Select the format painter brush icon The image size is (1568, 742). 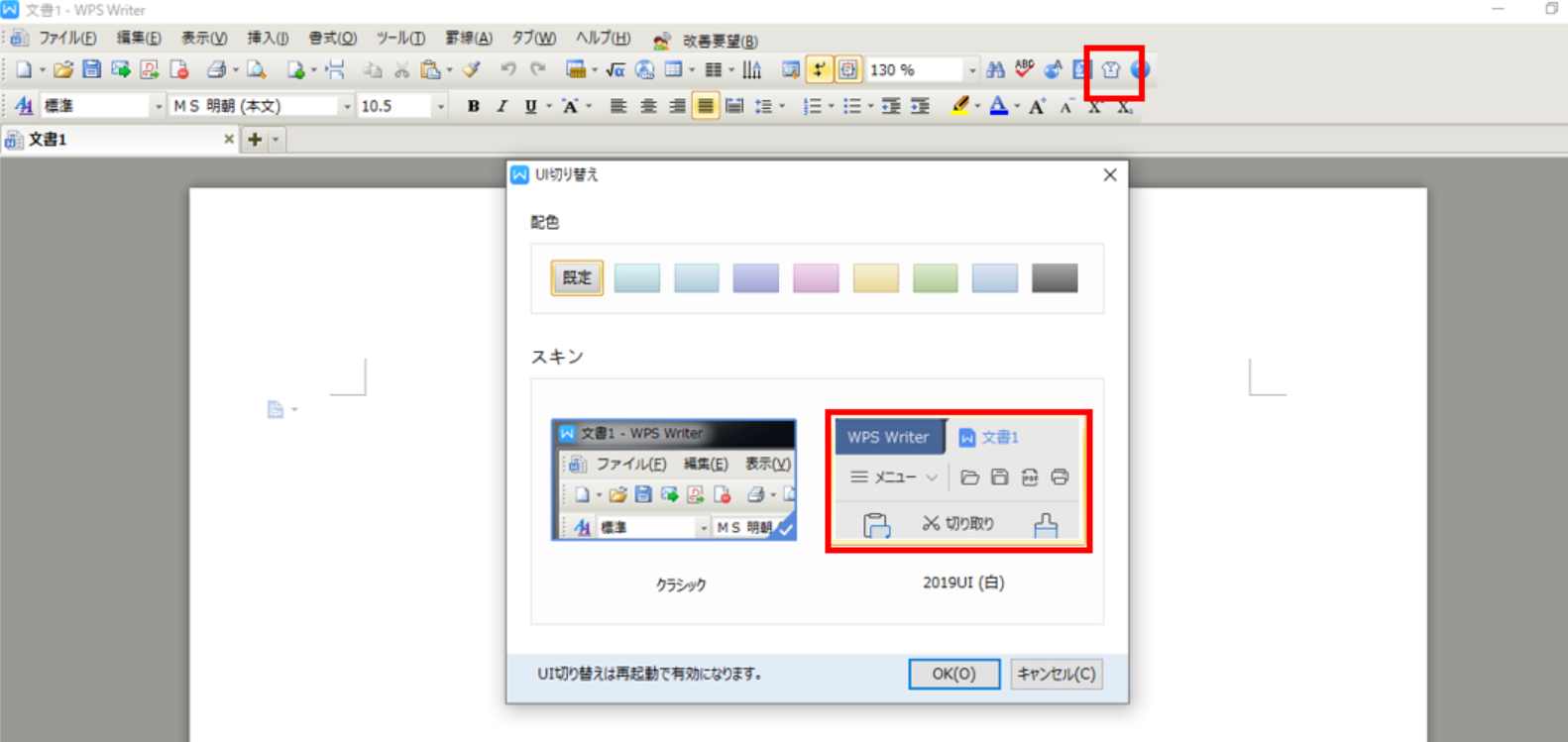click(472, 69)
